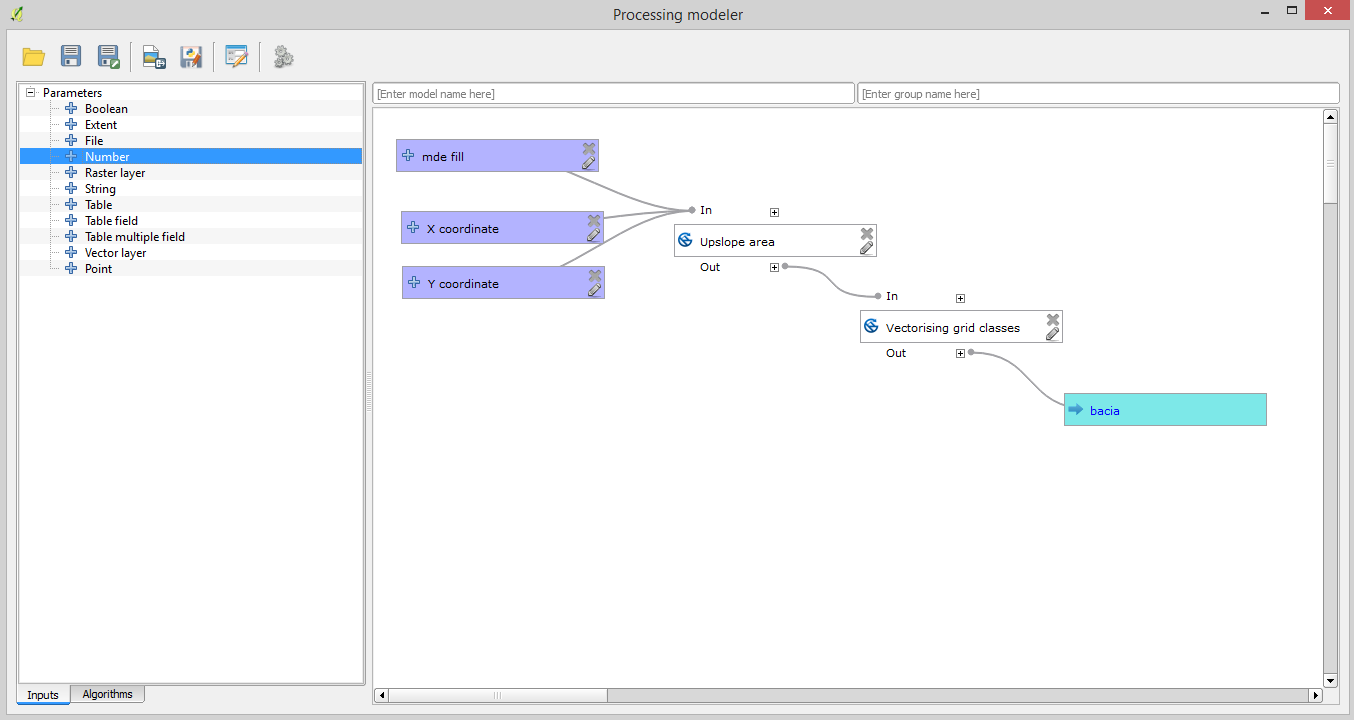This screenshot has height=720, width=1354.
Task: Delete the mde fill input
Action: [x=589, y=148]
